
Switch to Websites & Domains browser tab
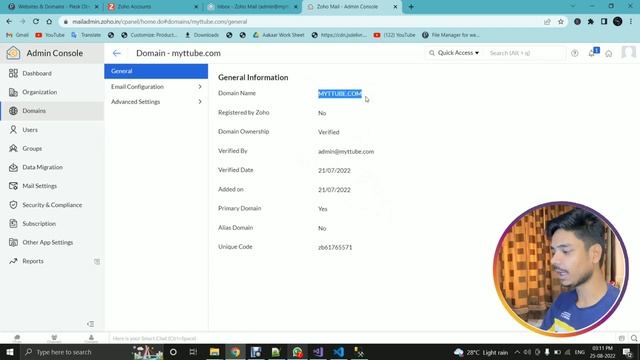point(53,7)
